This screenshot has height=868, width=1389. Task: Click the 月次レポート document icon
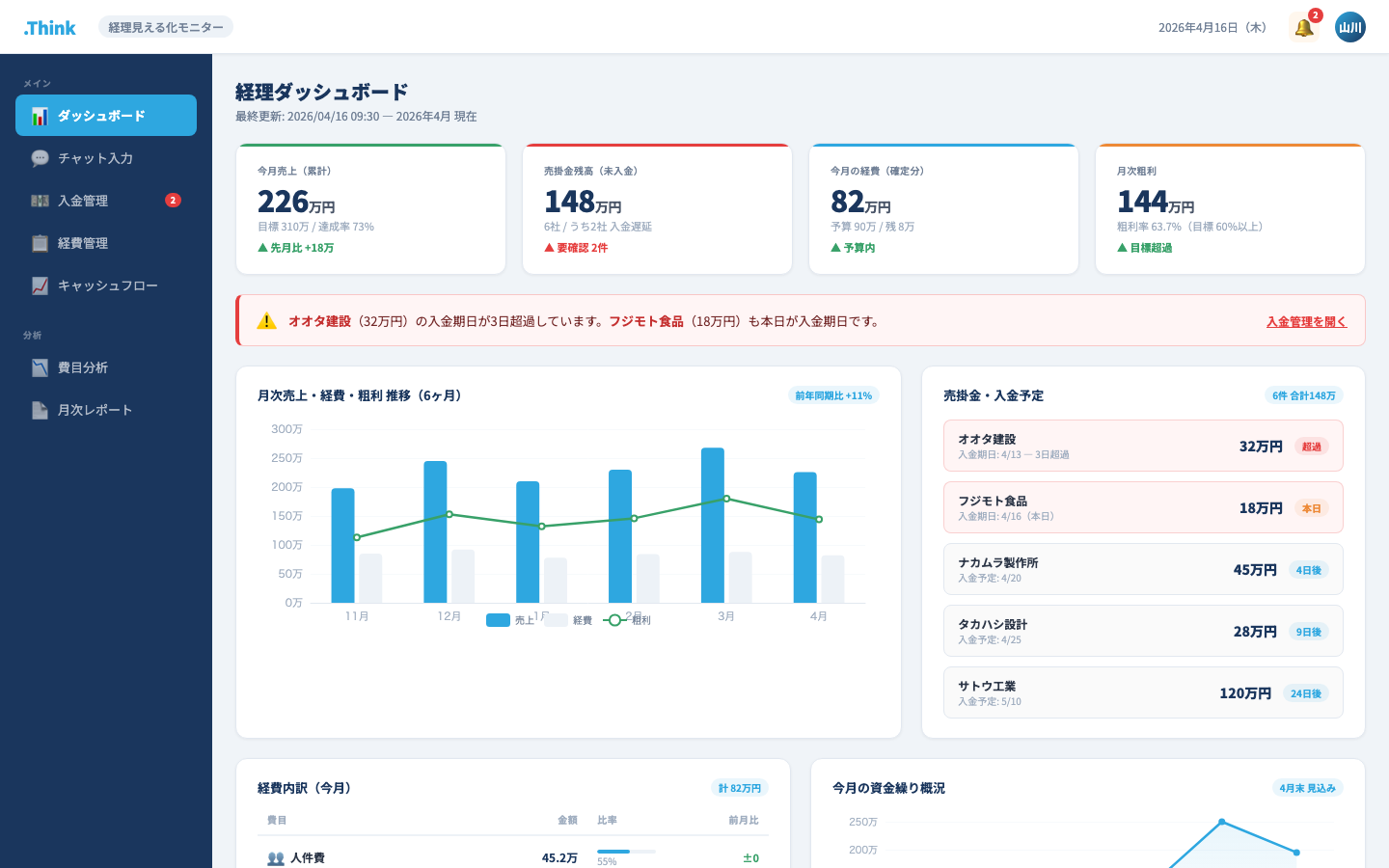[x=40, y=410]
